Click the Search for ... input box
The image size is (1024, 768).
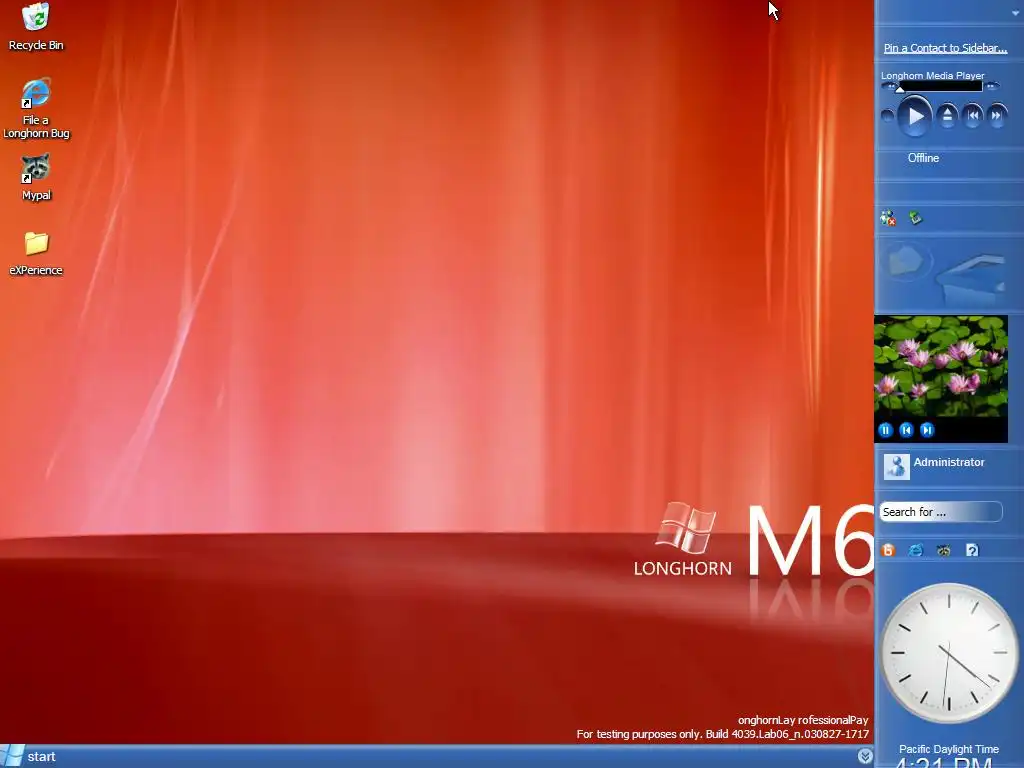click(x=940, y=512)
